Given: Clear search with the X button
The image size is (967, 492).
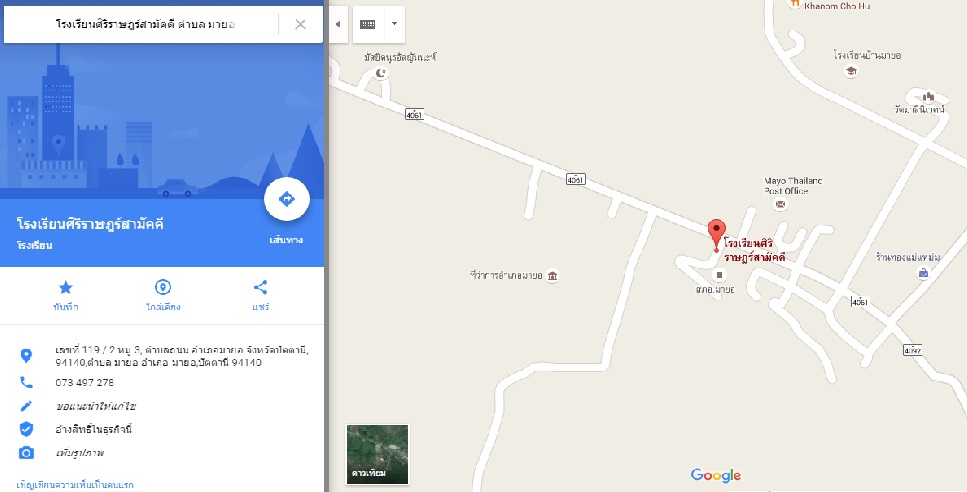Looking at the screenshot, I should click(300, 25).
